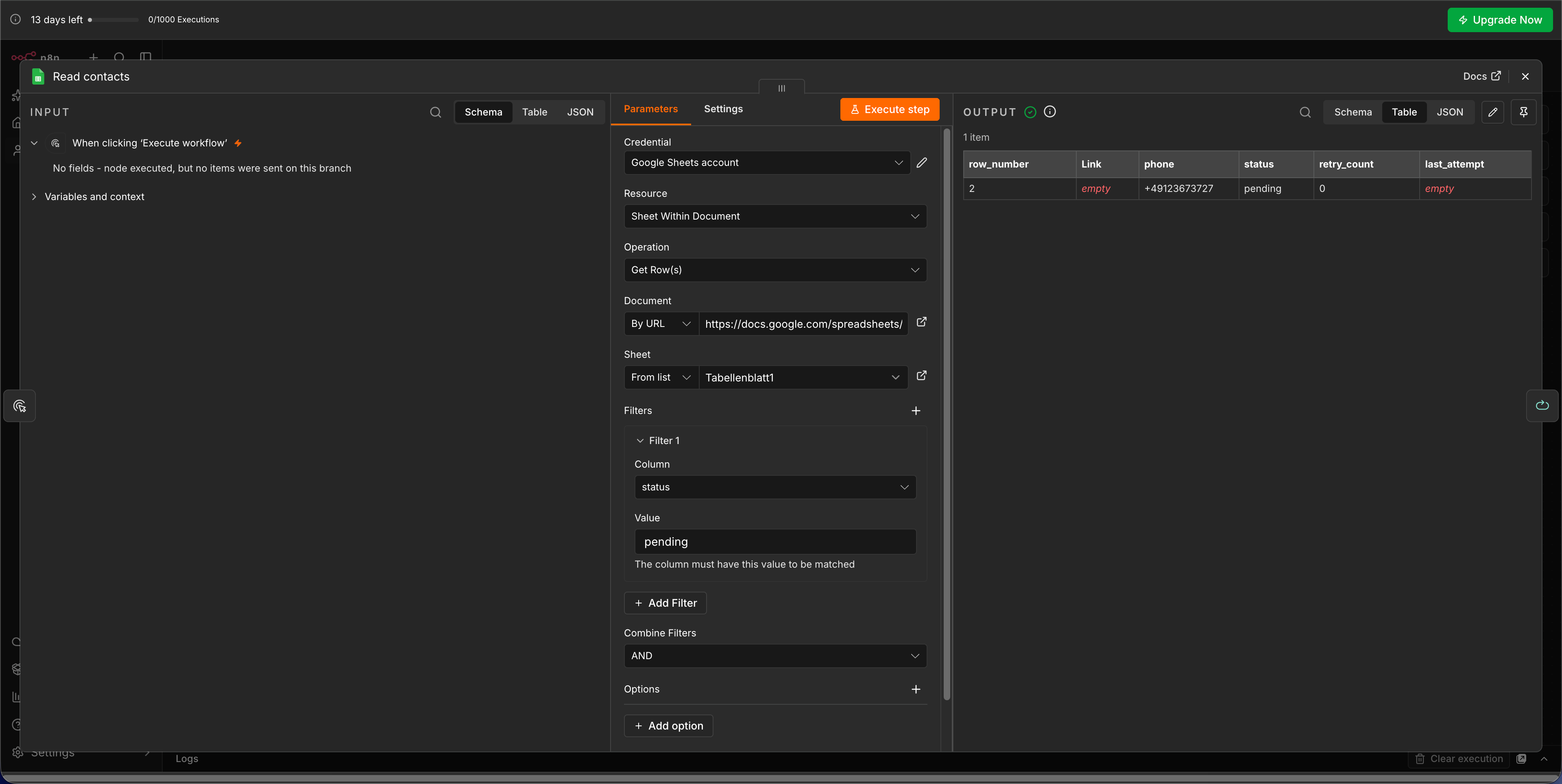
Task: Click the filter Value field containing pending
Action: (x=775, y=542)
